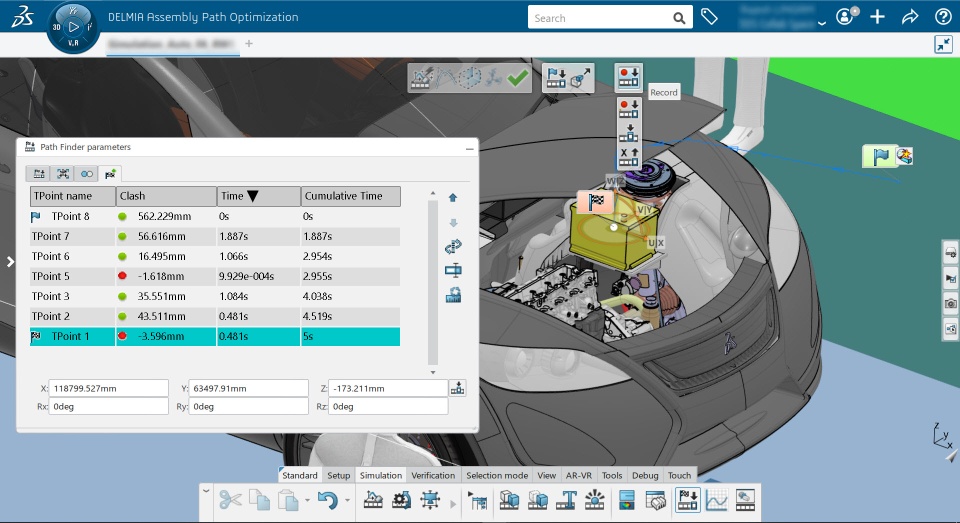Click the 3DS logo in the top bar
This screenshot has height=523, width=960.
pos(22,17)
